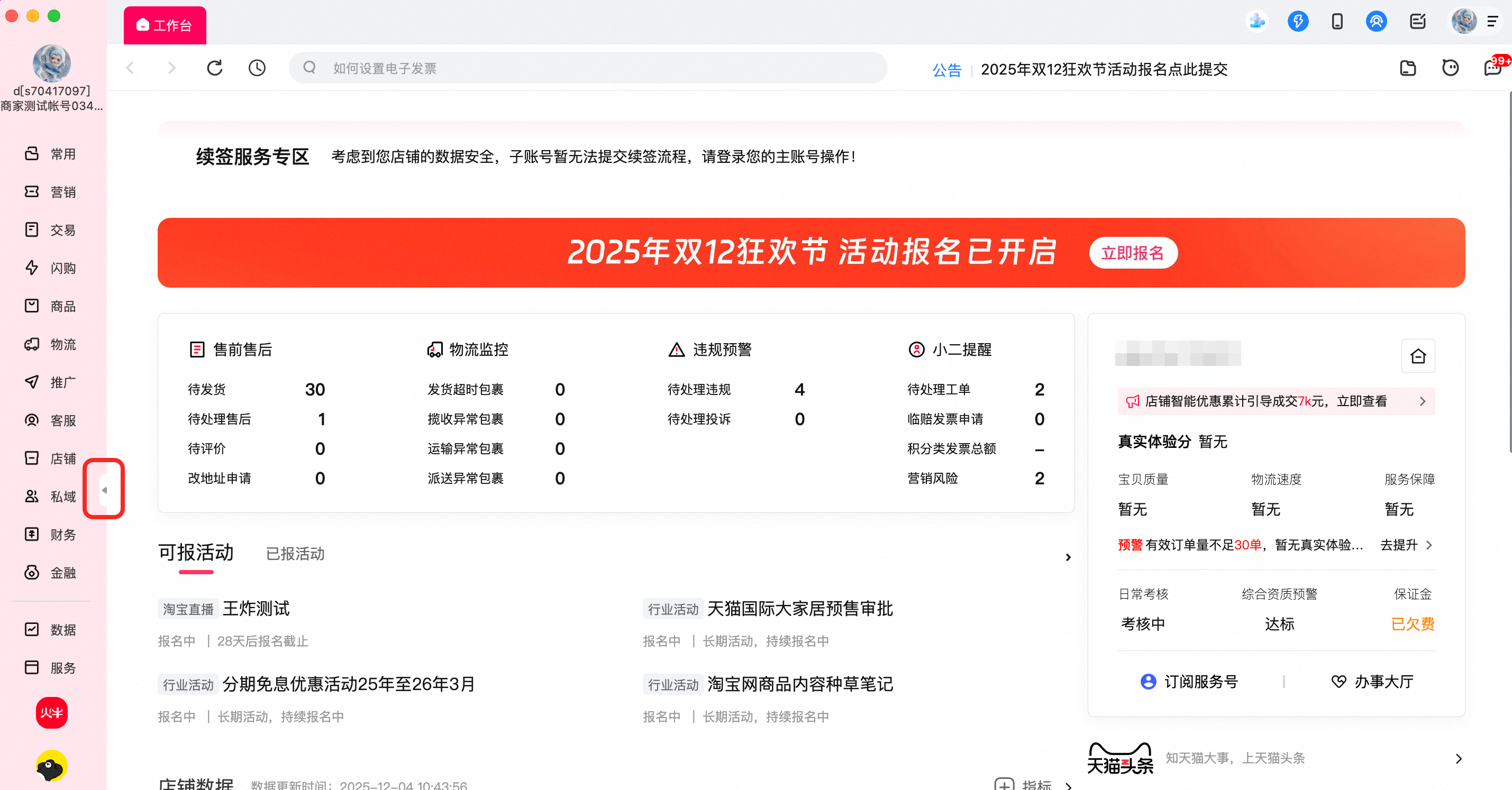
Task: Expand the 店铺智能优惠 notice chevron
Action: tap(1422, 401)
